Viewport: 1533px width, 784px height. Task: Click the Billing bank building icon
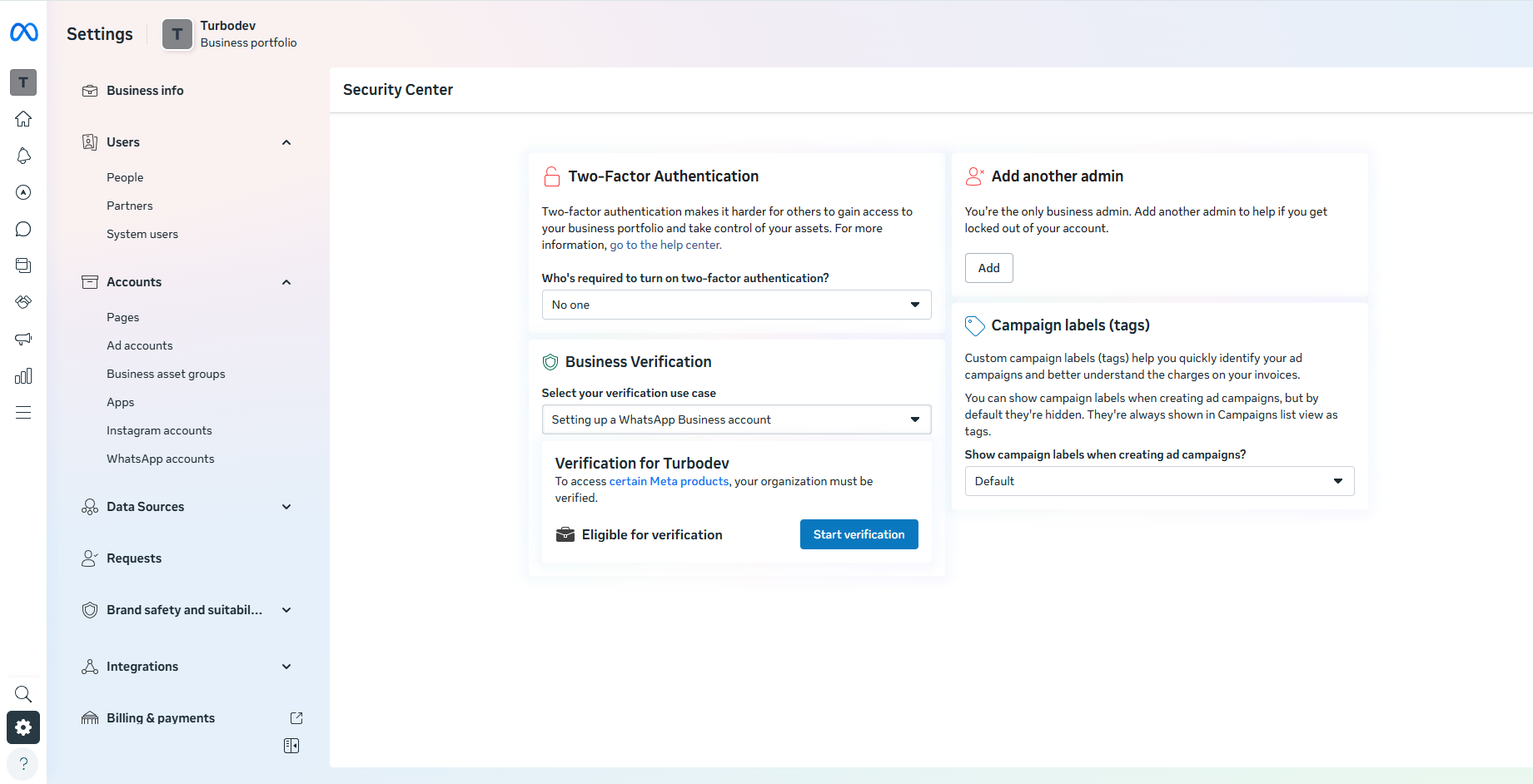click(x=90, y=718)
